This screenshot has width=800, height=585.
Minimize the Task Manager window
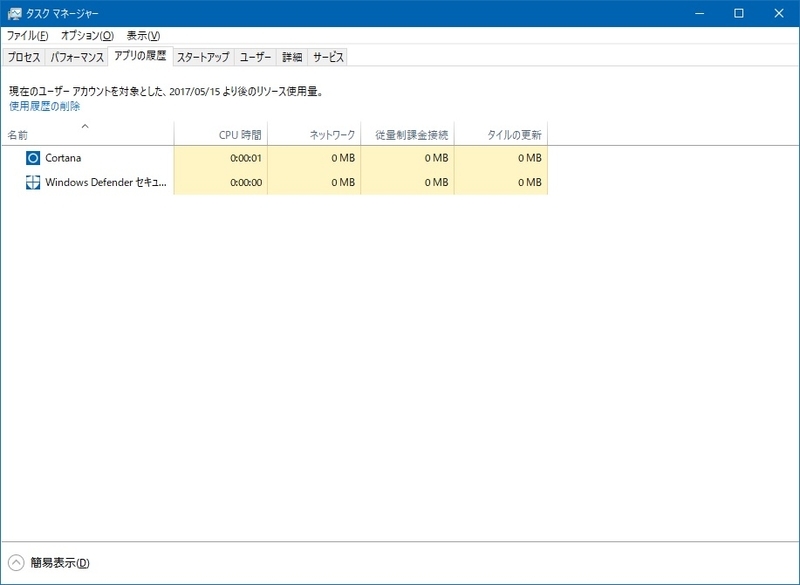[x=700, y=13]
